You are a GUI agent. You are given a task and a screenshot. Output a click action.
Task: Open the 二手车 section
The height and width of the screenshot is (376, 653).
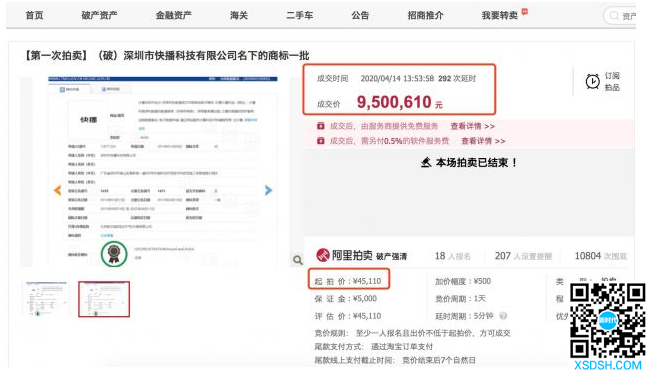[299, 15]
